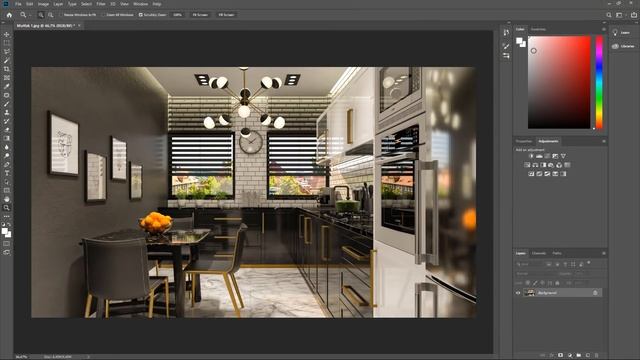Open the Learn panel button
640x360 pixels.
621,33
